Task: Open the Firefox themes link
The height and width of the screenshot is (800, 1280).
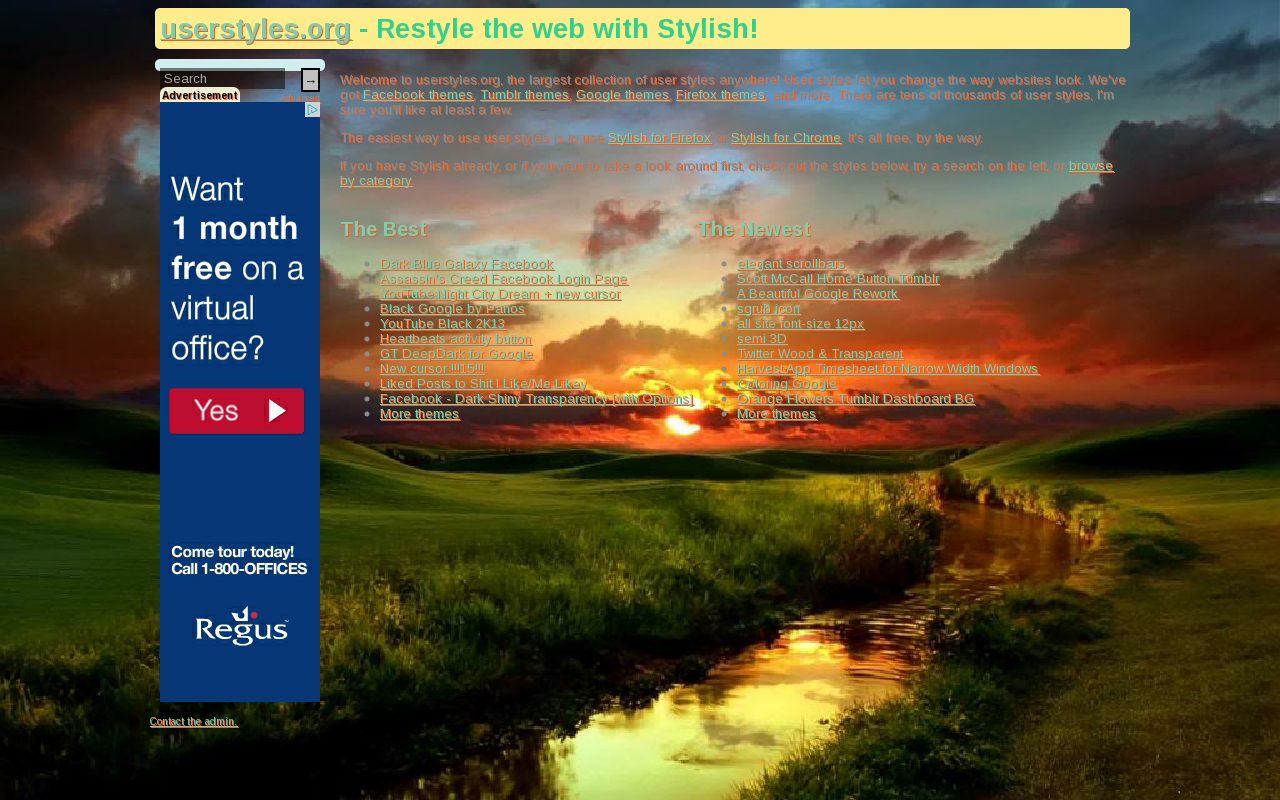Action: point(721,95)
